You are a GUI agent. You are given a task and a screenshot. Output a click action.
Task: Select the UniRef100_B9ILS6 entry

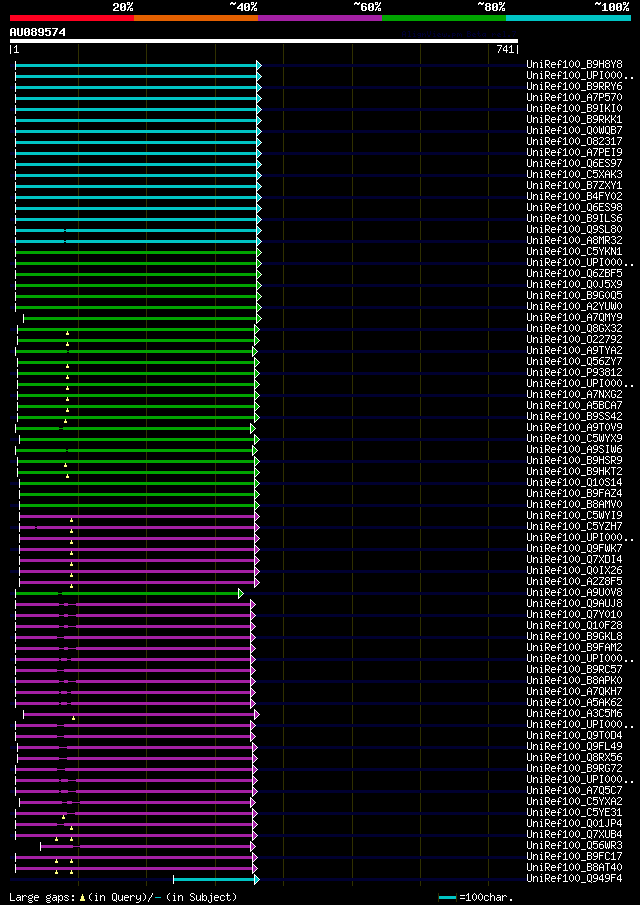pyautogui.click(x=574, y=218)
